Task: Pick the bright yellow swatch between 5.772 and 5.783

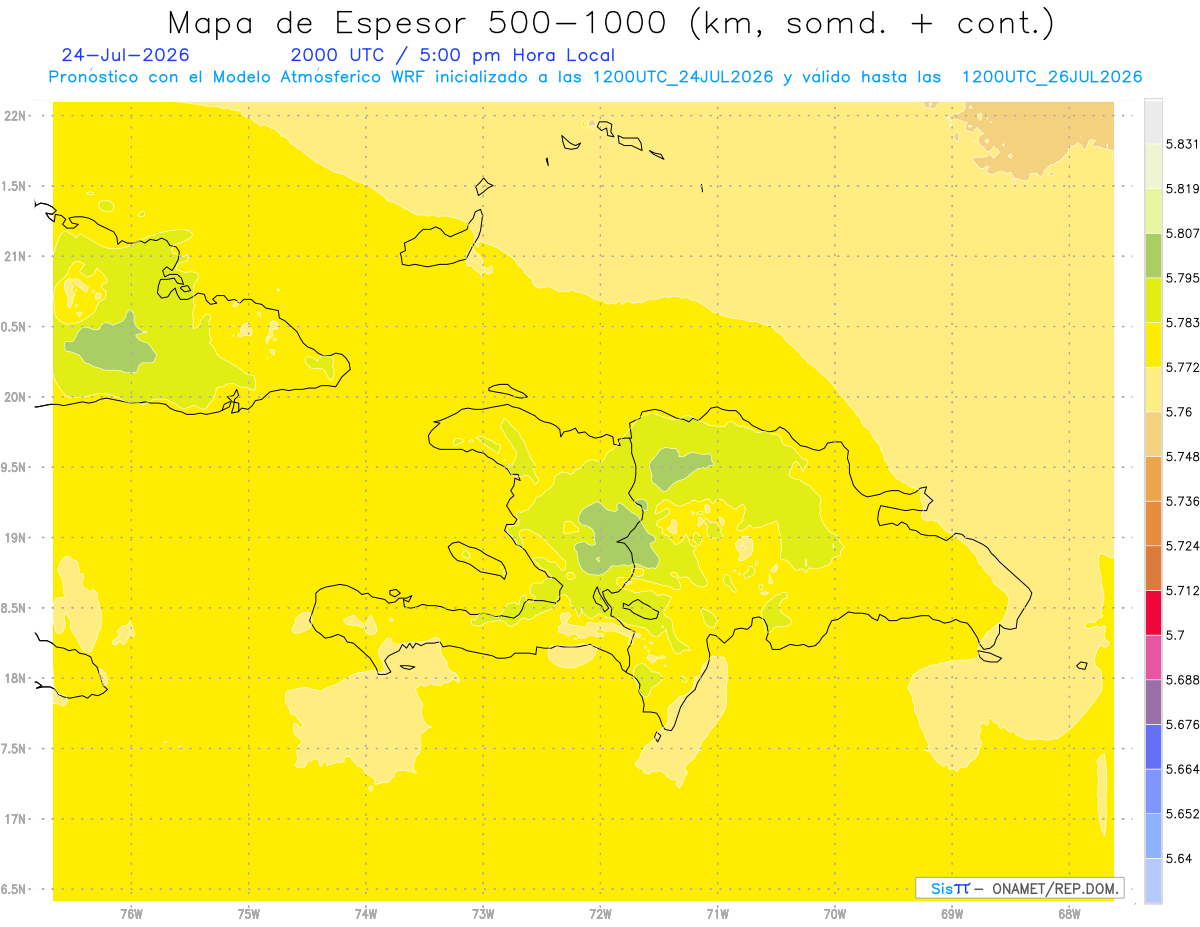Action: pyautogui.click(x=1153, y=344)
